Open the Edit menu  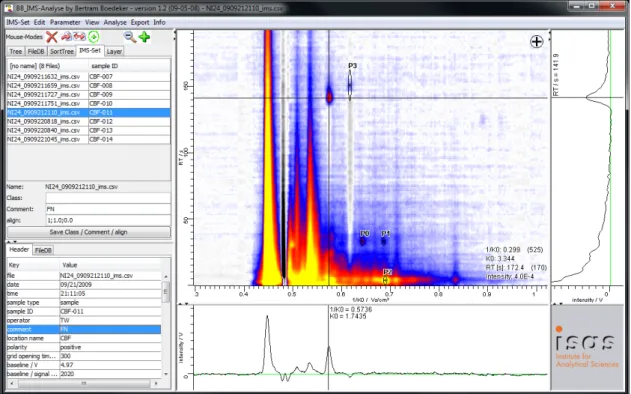39,22
